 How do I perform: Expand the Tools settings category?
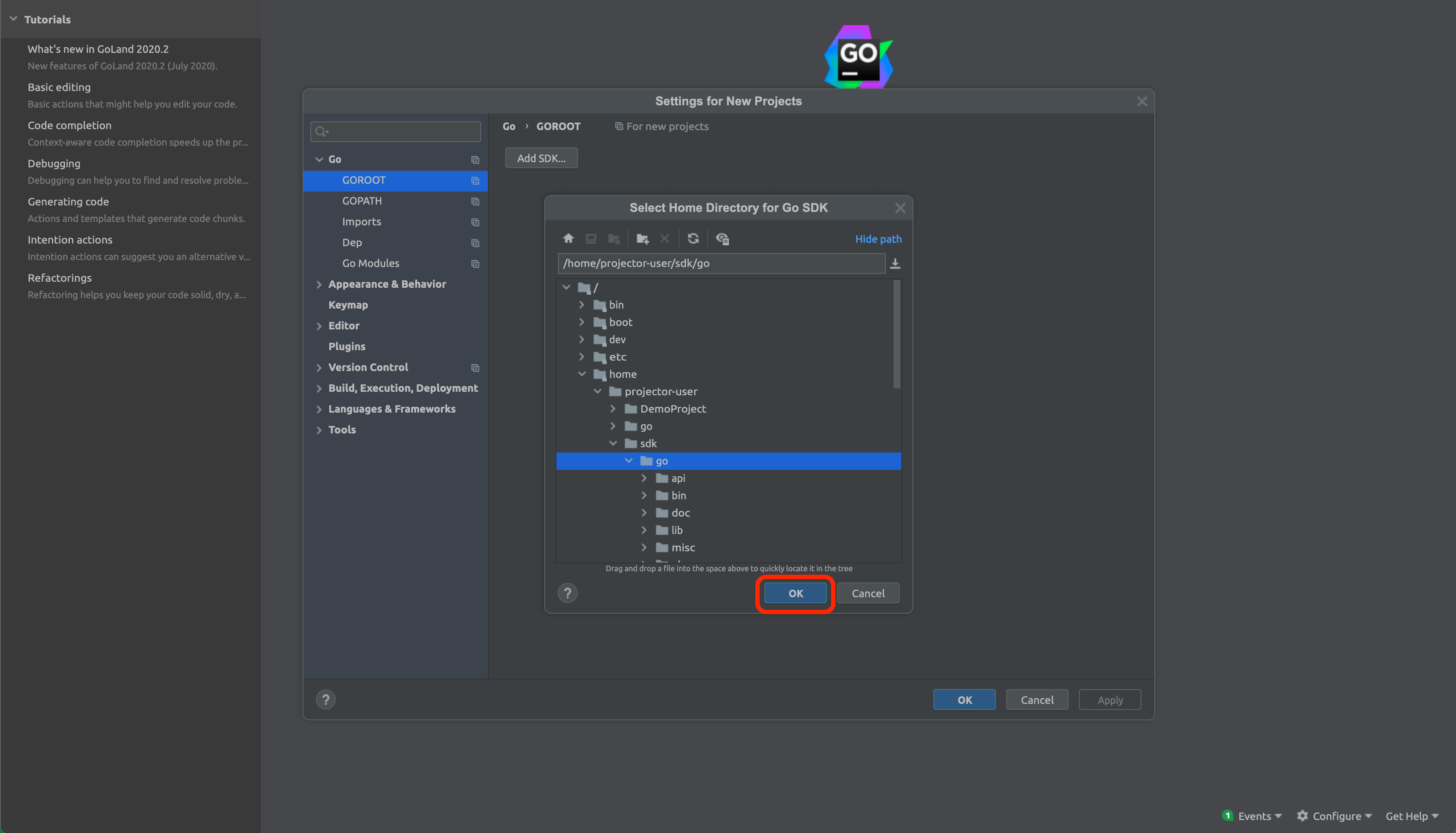[x=319, y=430]
